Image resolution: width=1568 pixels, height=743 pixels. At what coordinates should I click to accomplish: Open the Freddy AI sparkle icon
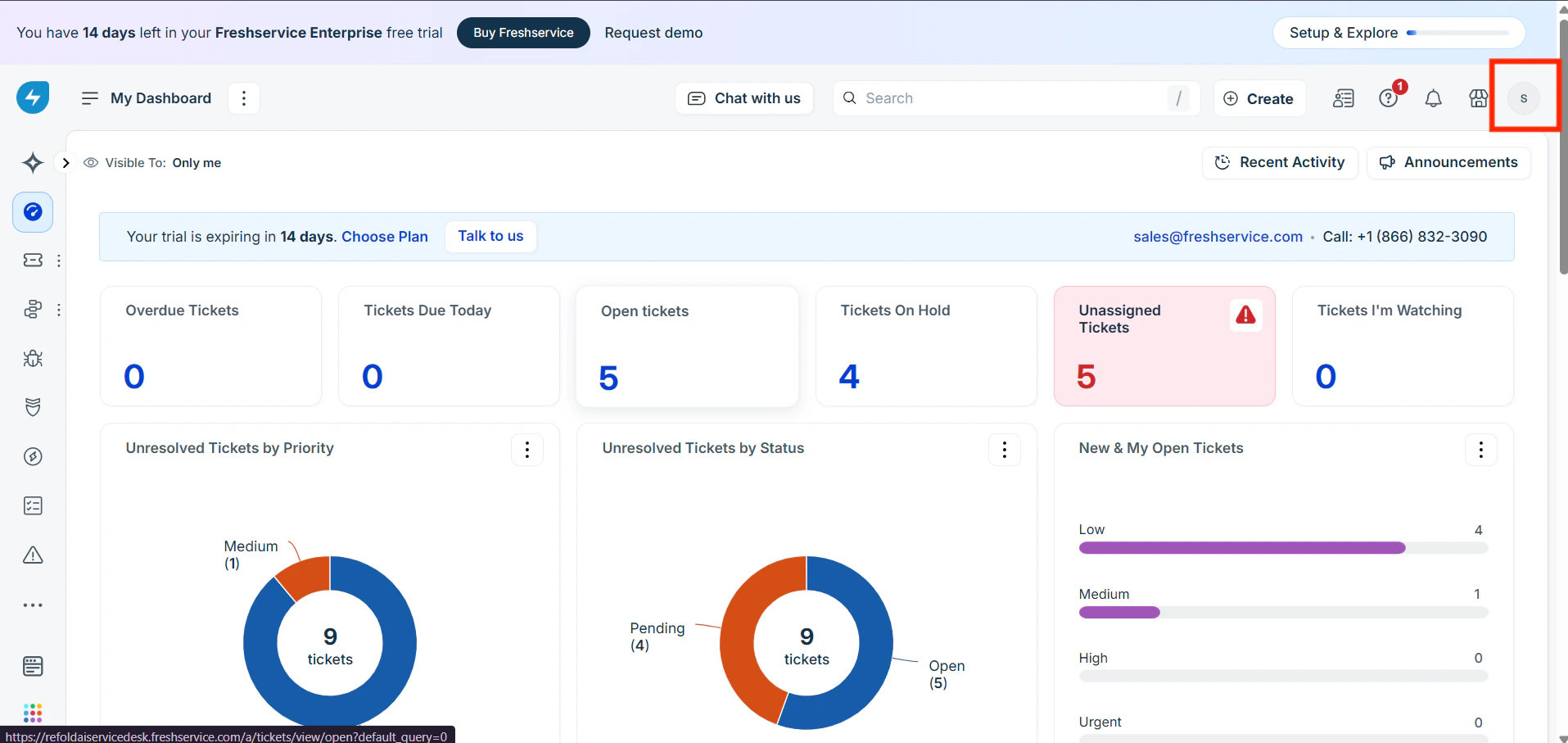(x=33, y=162)
